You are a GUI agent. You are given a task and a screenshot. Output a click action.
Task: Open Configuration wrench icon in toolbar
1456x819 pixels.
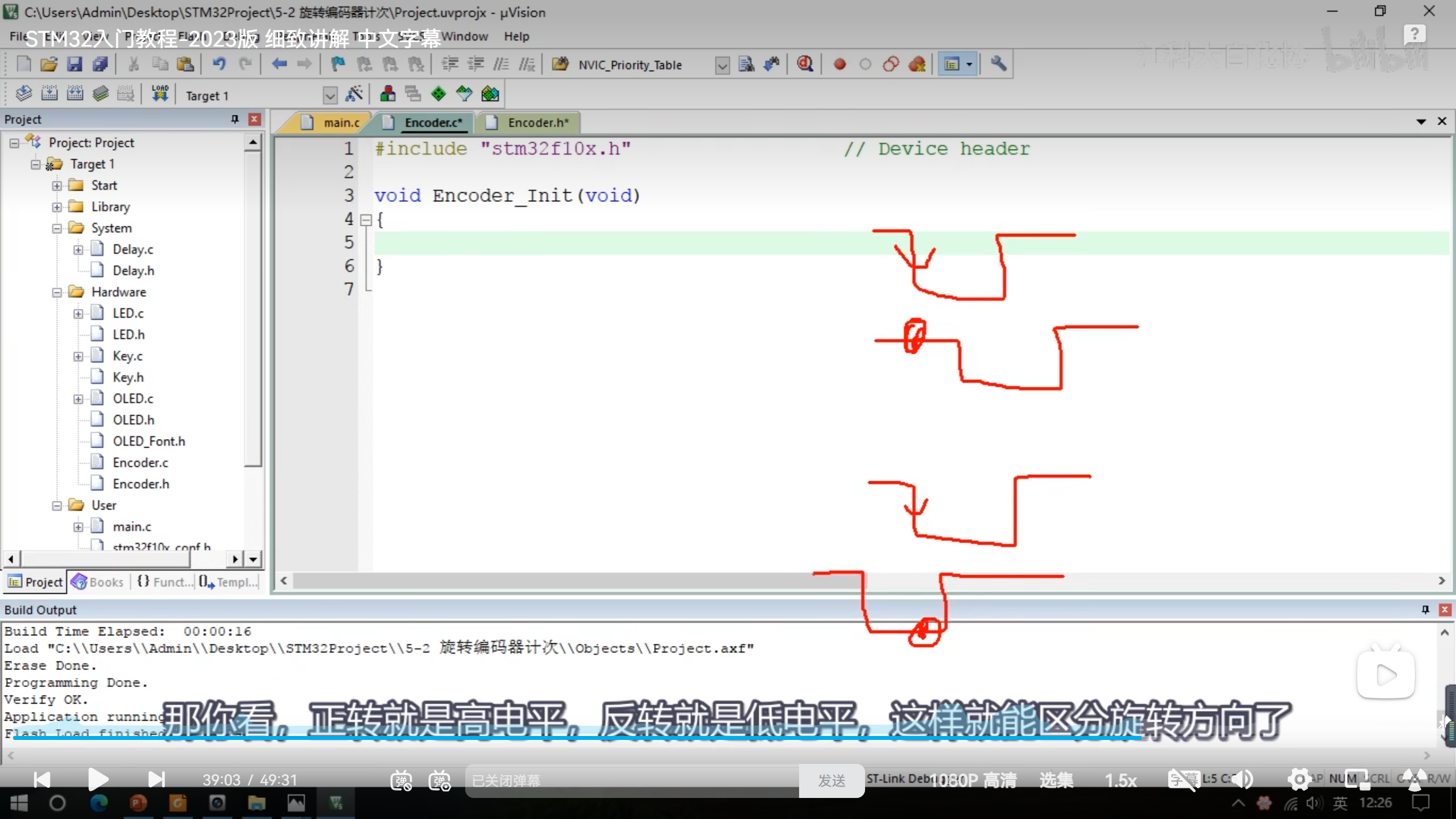[999, 64]
